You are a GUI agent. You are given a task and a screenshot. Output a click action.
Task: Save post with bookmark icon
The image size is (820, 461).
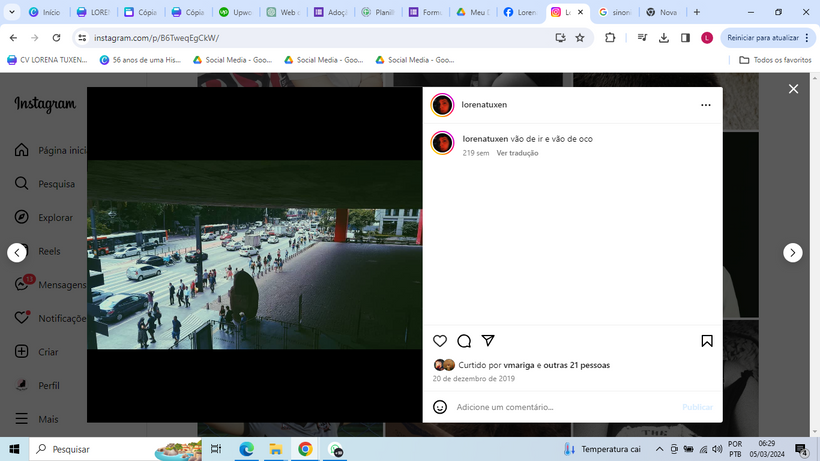[x=707, y=341]
